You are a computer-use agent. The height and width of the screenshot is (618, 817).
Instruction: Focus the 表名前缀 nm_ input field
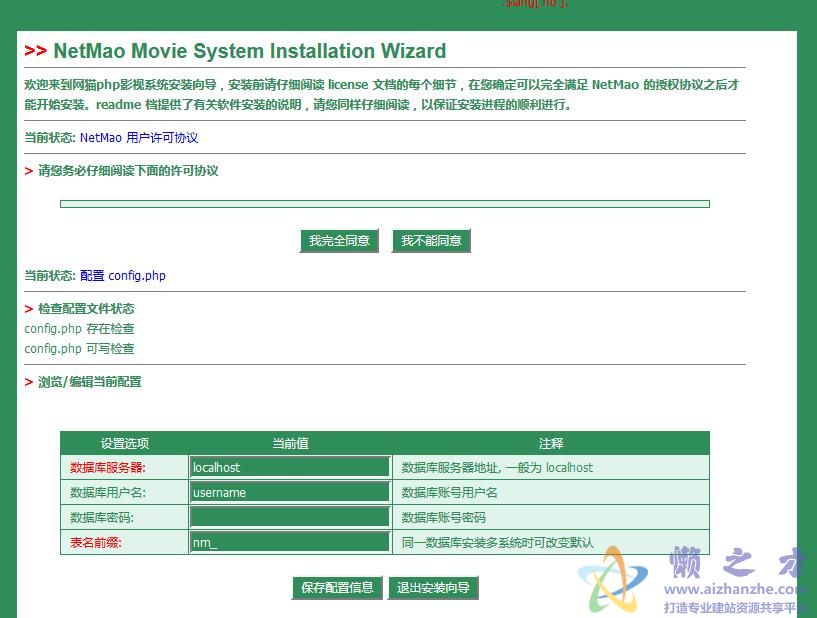290,542
